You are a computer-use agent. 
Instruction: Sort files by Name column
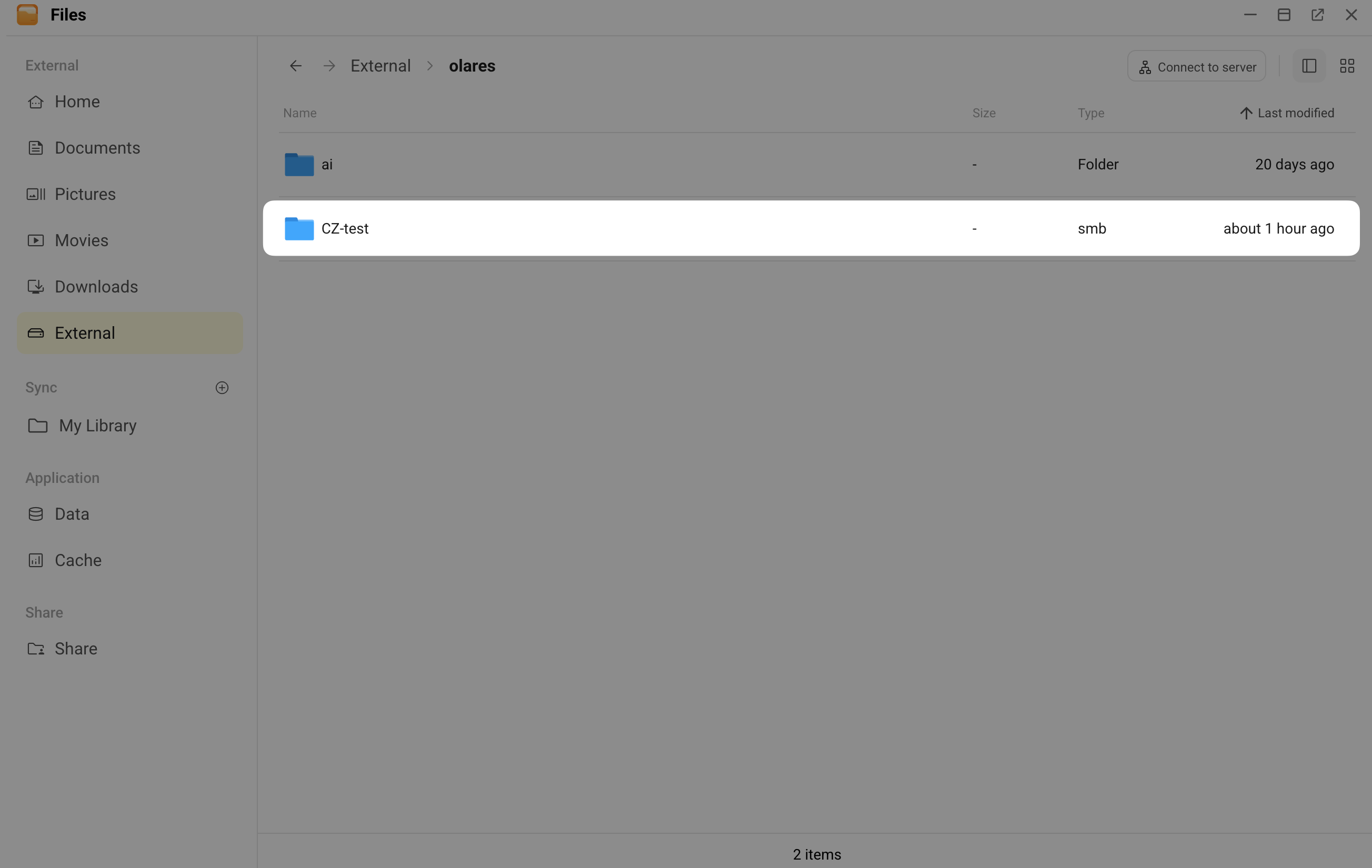(299, 113)
